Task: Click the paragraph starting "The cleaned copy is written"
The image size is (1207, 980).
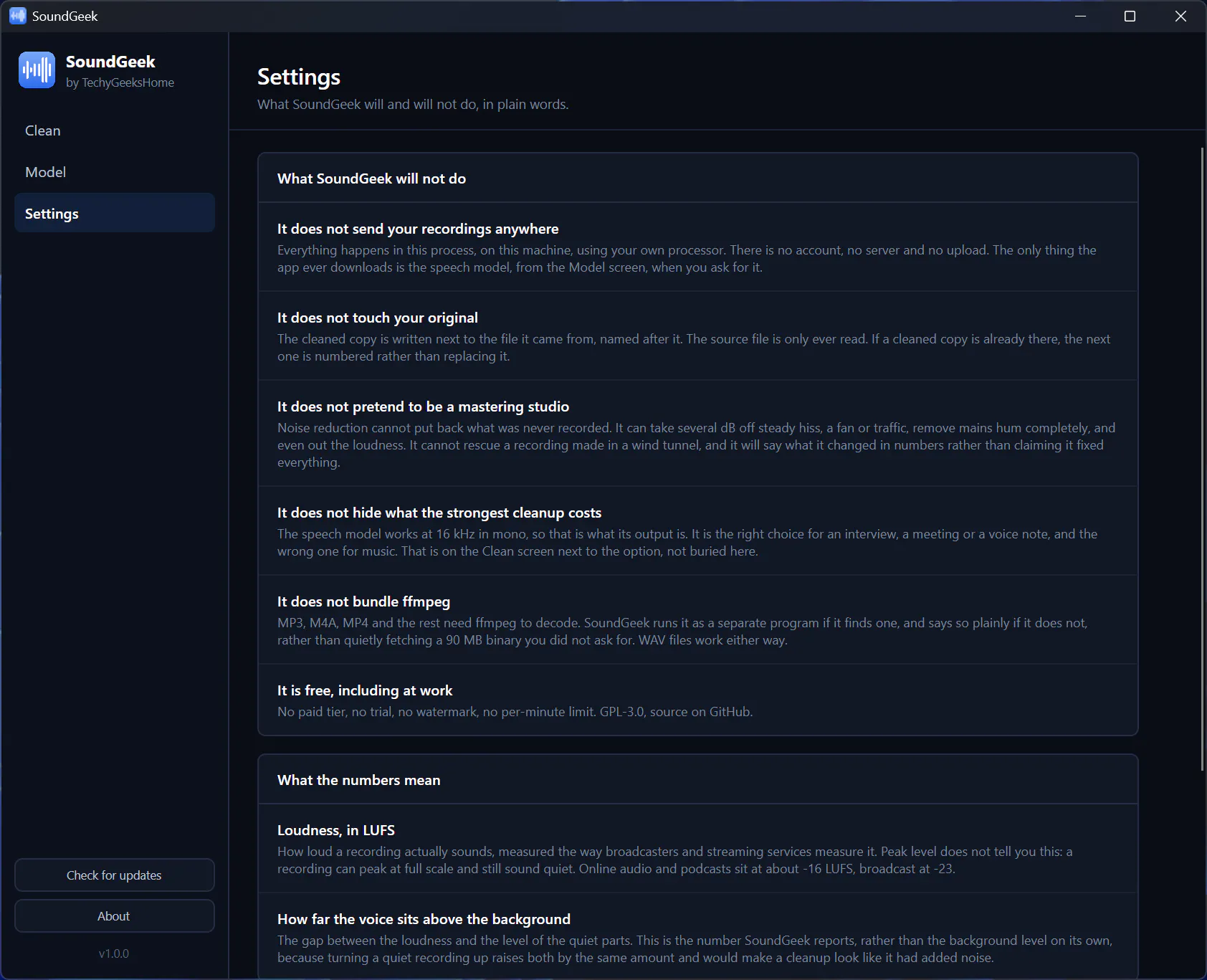Action: point(694,348)
